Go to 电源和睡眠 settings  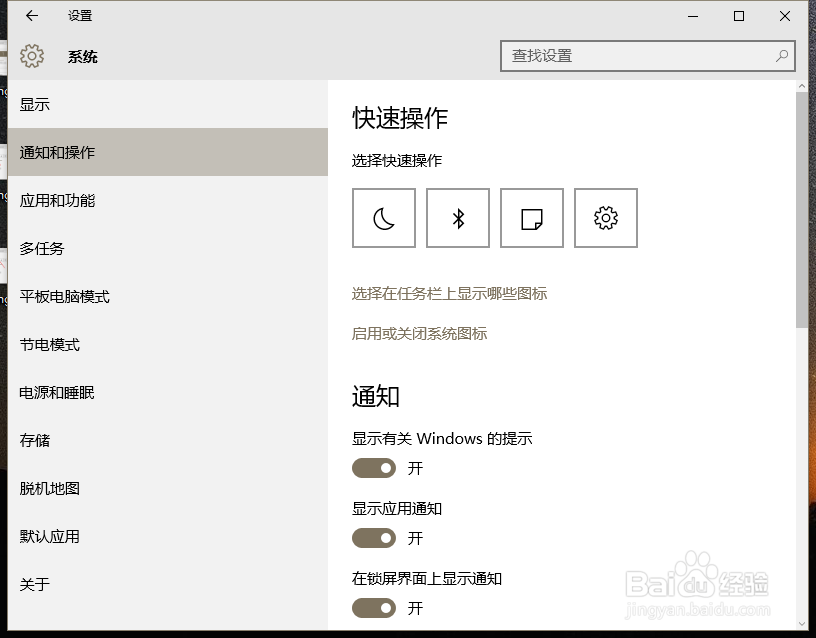168,392
